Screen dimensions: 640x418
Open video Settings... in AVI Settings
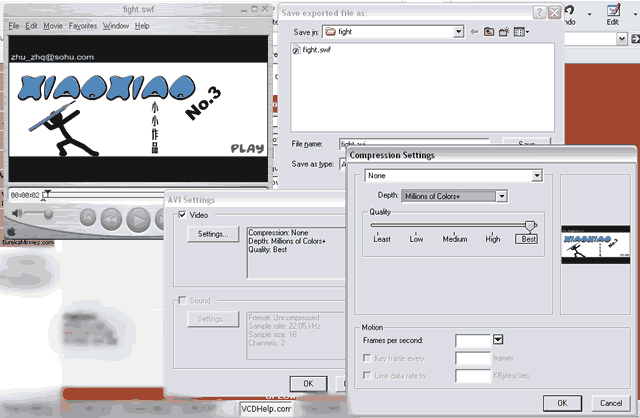[x=213, y=234]
